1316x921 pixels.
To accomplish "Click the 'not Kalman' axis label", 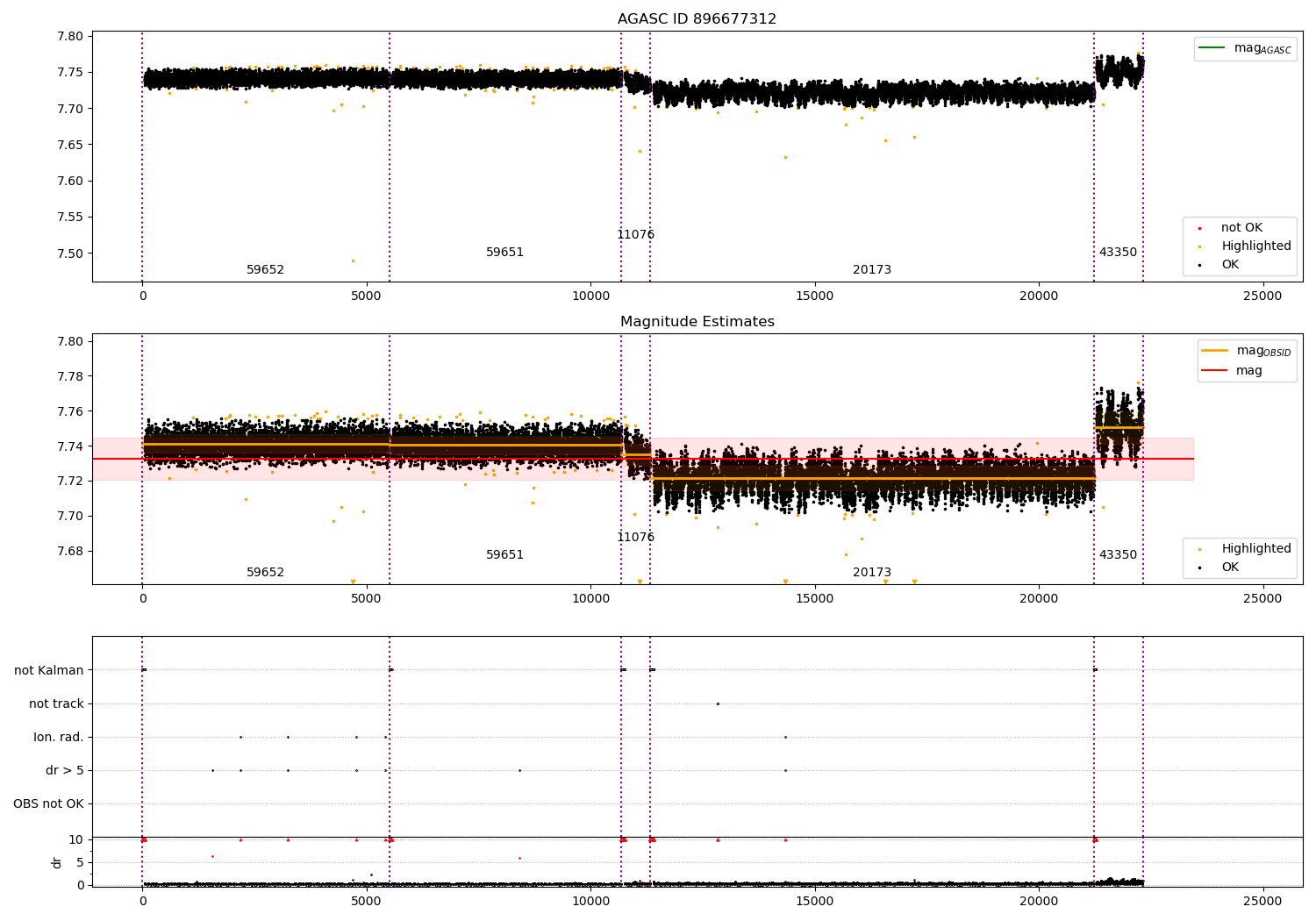I will 49,670.
